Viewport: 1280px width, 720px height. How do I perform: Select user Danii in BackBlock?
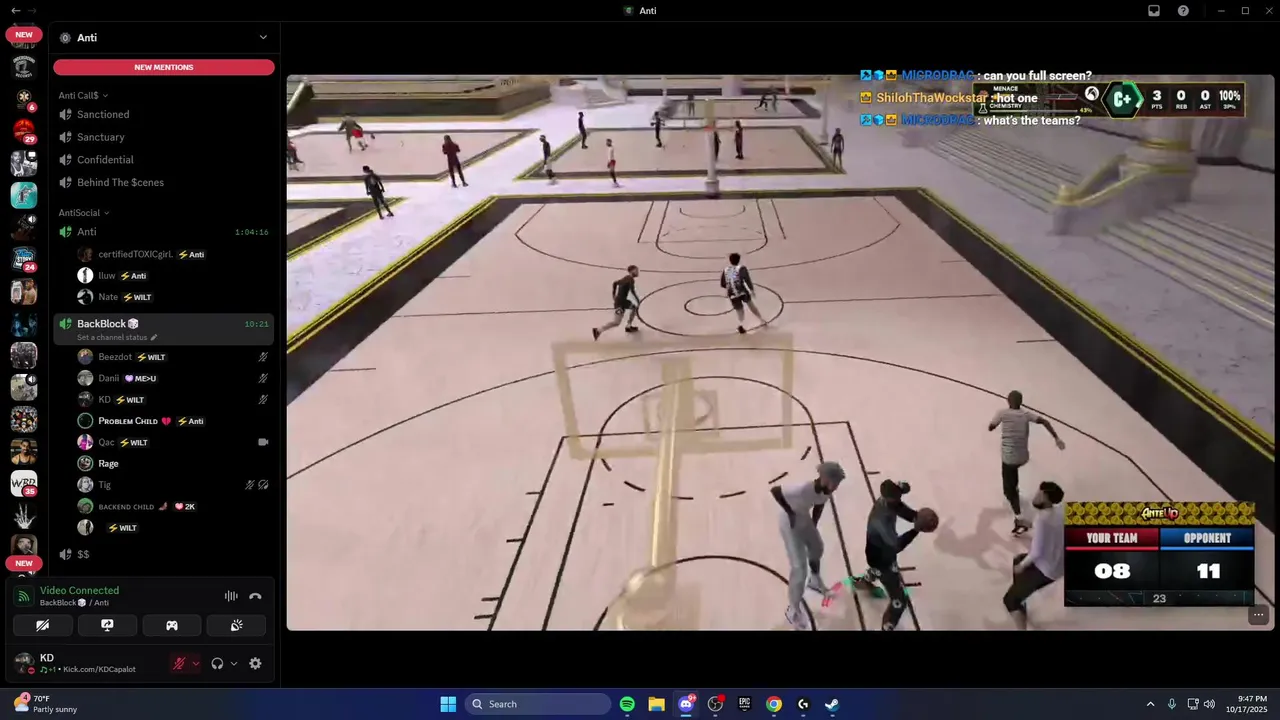[x=165, y=378]
